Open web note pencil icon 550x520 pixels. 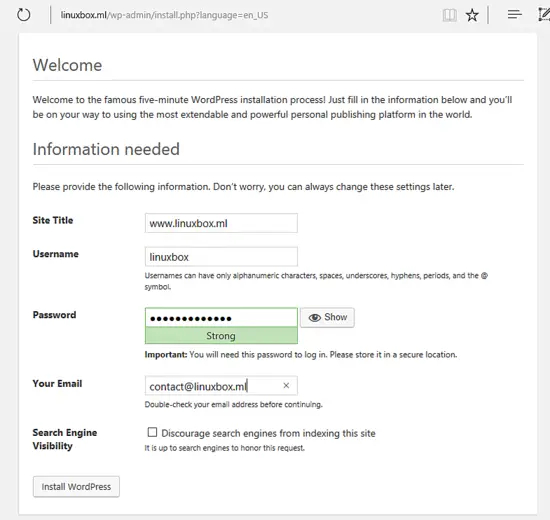coord(544,14)
